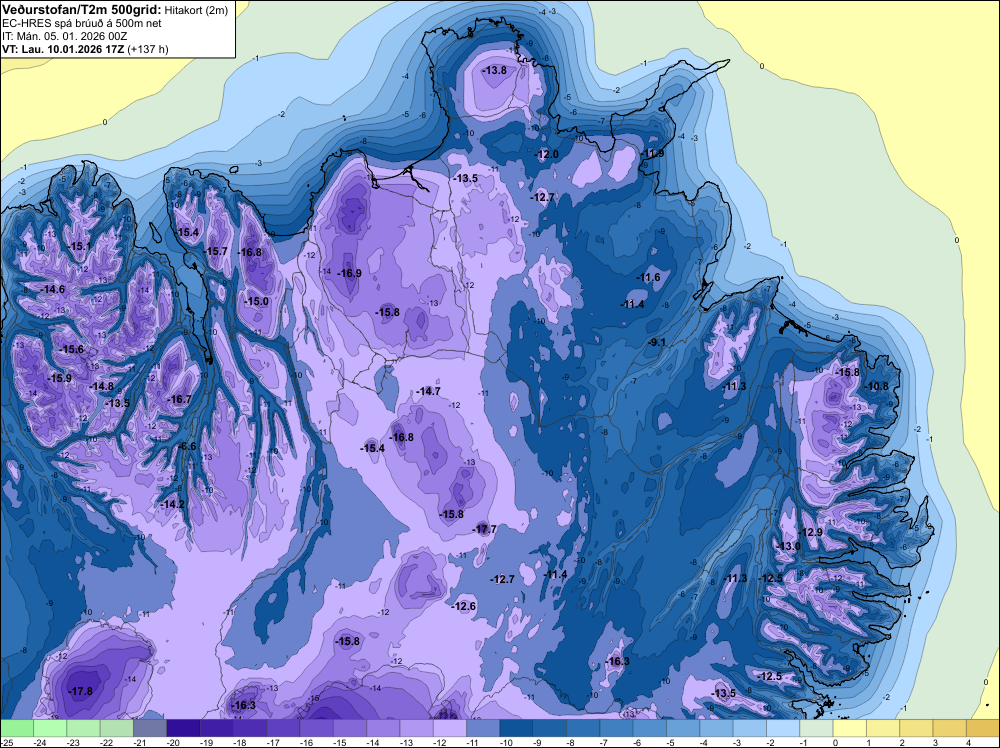This screenshot has height=748, width=1000.
Task: Click the -17.8 temperature value
Action: pyautogui.click(x=80, y=691)
